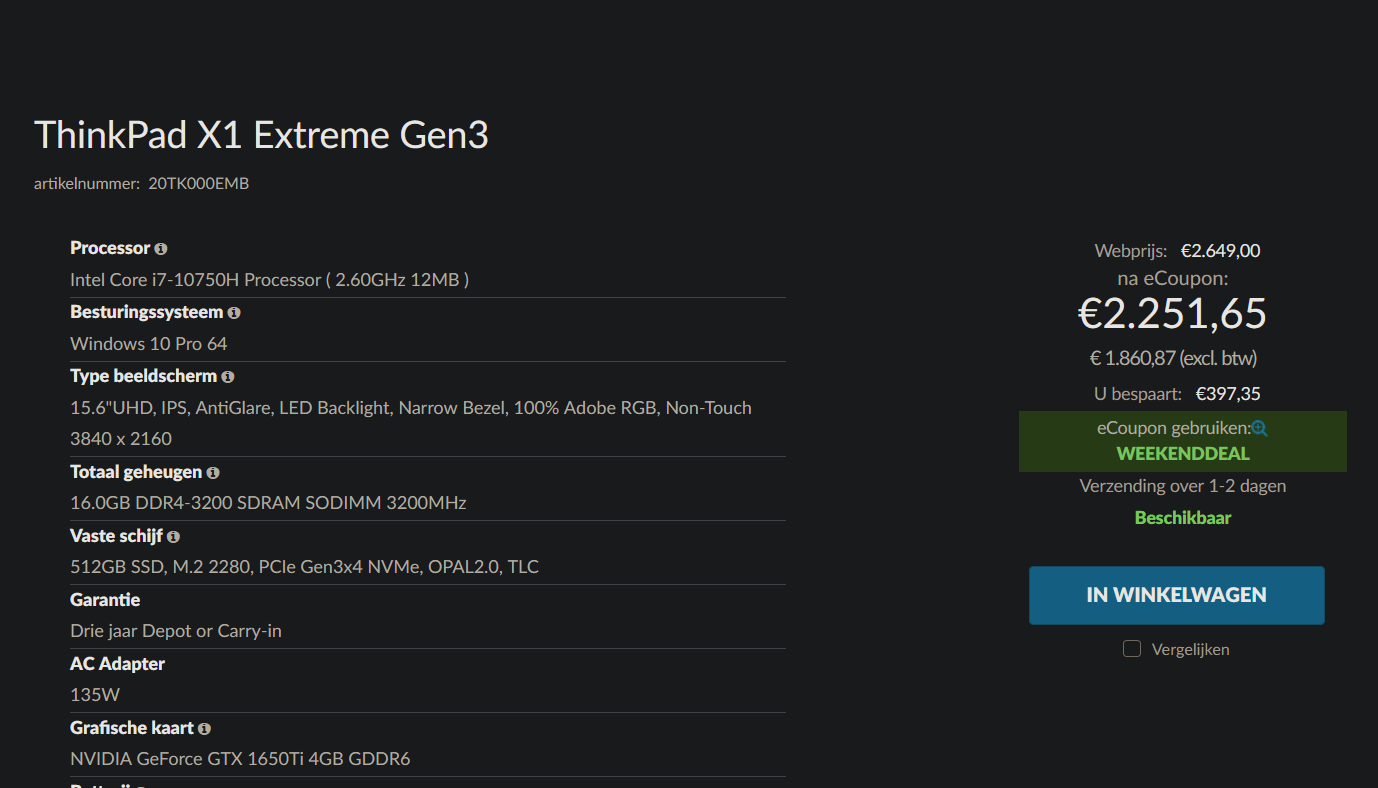Click info icon next to Processor

161,249
